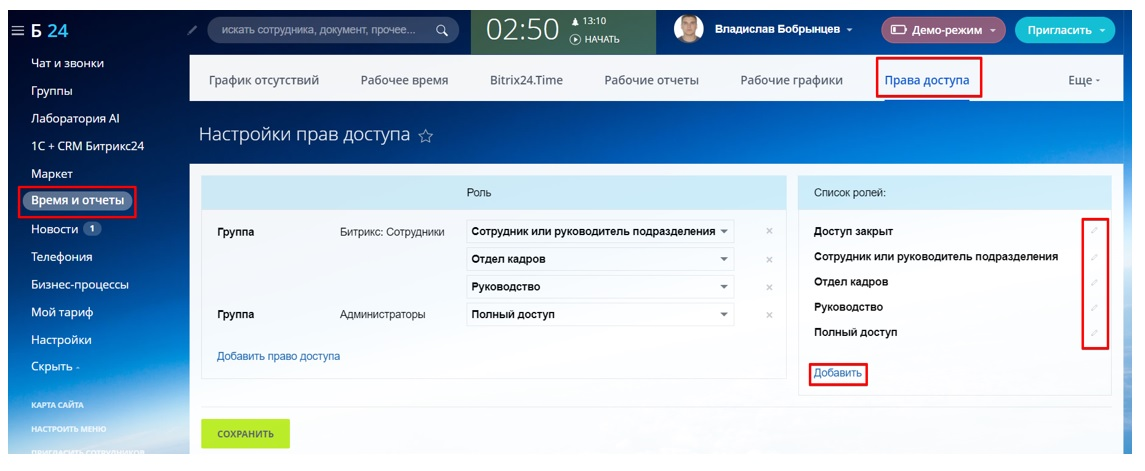Open the 'Полный доступ' role dropdown
Screen dimensions: 1145x471
coord(600,315)
